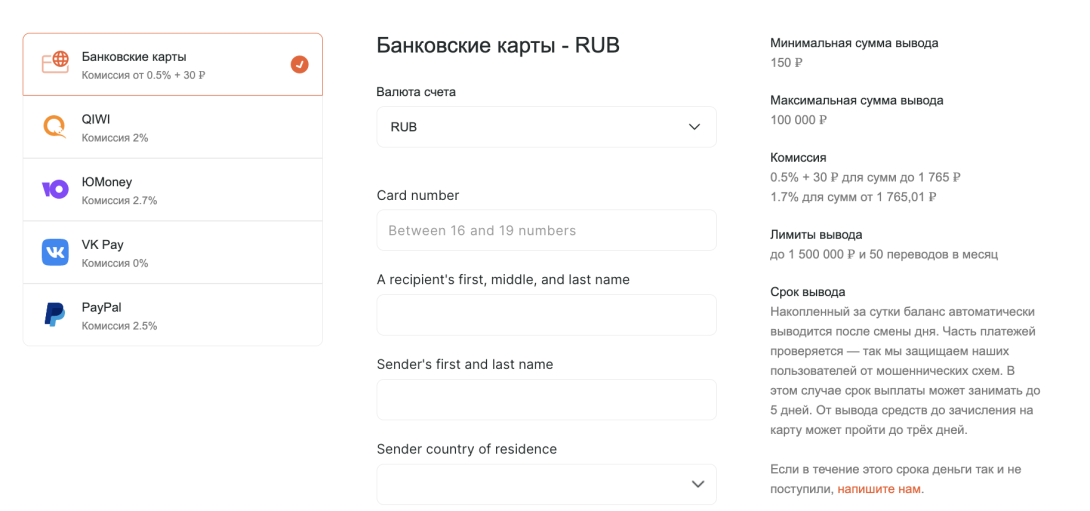This screenshot has width=1090, height=511.
Task: Select PayPal Комиссия 2.5% item
Action: click(x=172, y=314)
